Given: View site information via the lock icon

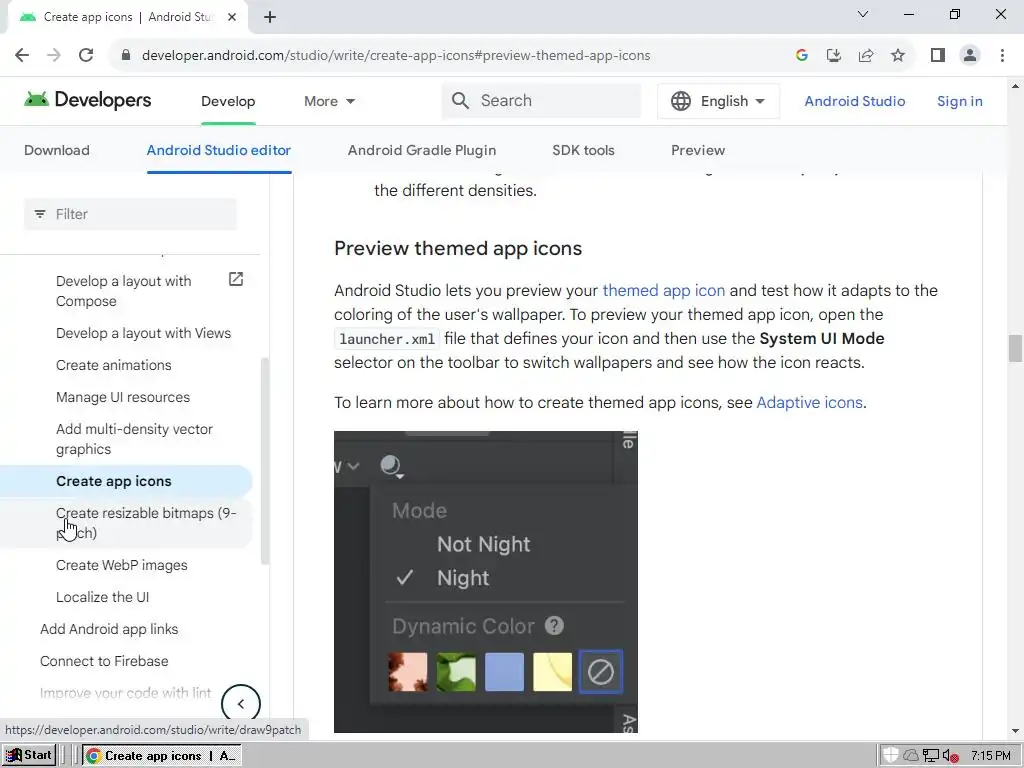Looking at the screenshot, I should tap(126, 55).
